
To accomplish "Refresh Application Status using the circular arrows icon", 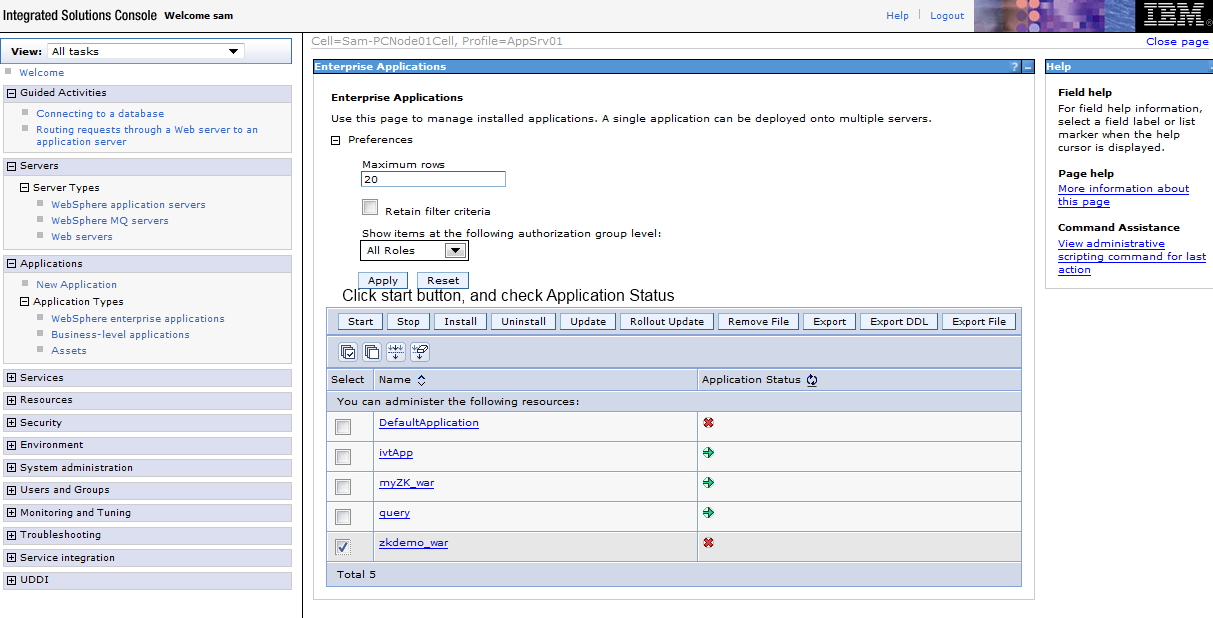I will 812,380.
